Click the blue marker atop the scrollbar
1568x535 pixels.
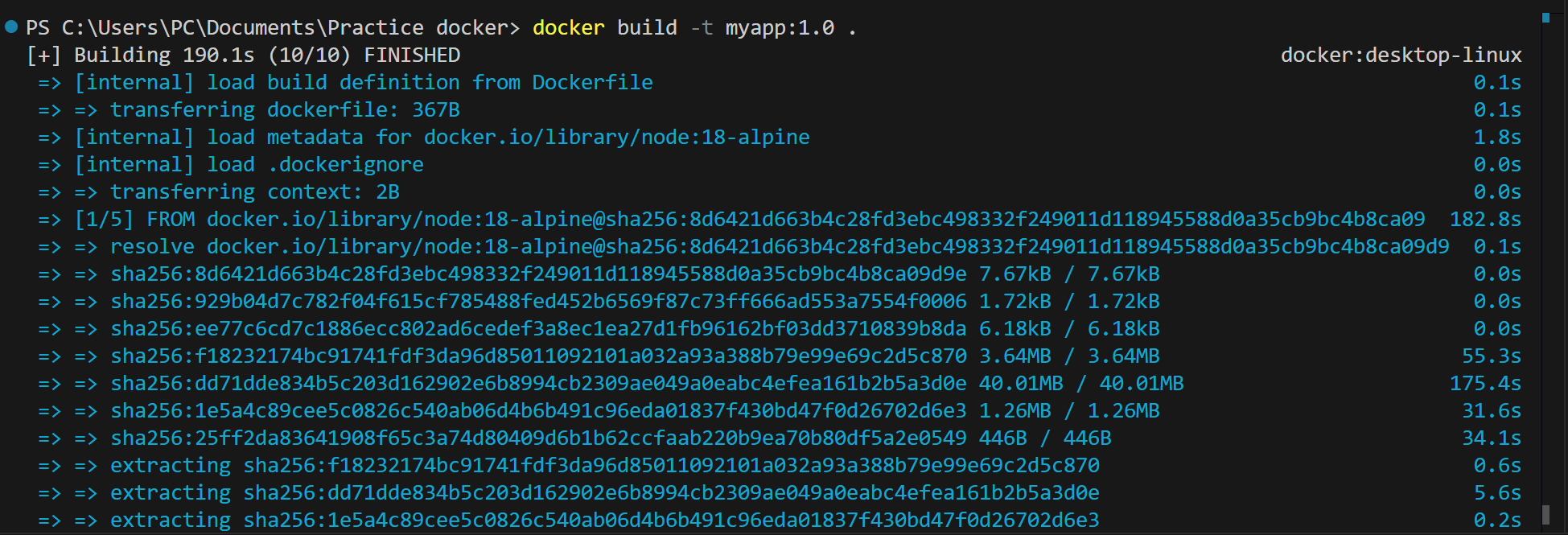click(1545, 18)
